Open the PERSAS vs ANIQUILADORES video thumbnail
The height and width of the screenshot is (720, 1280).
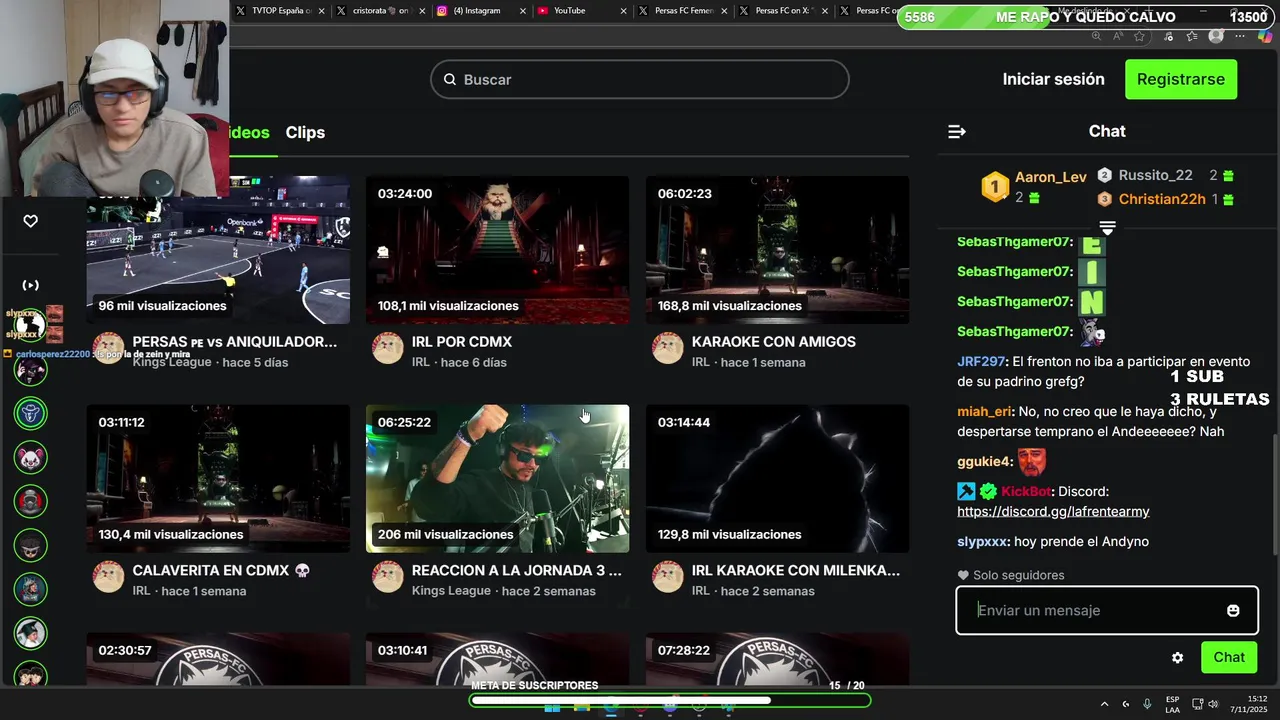pyautogui.click(x=218, y=250)
